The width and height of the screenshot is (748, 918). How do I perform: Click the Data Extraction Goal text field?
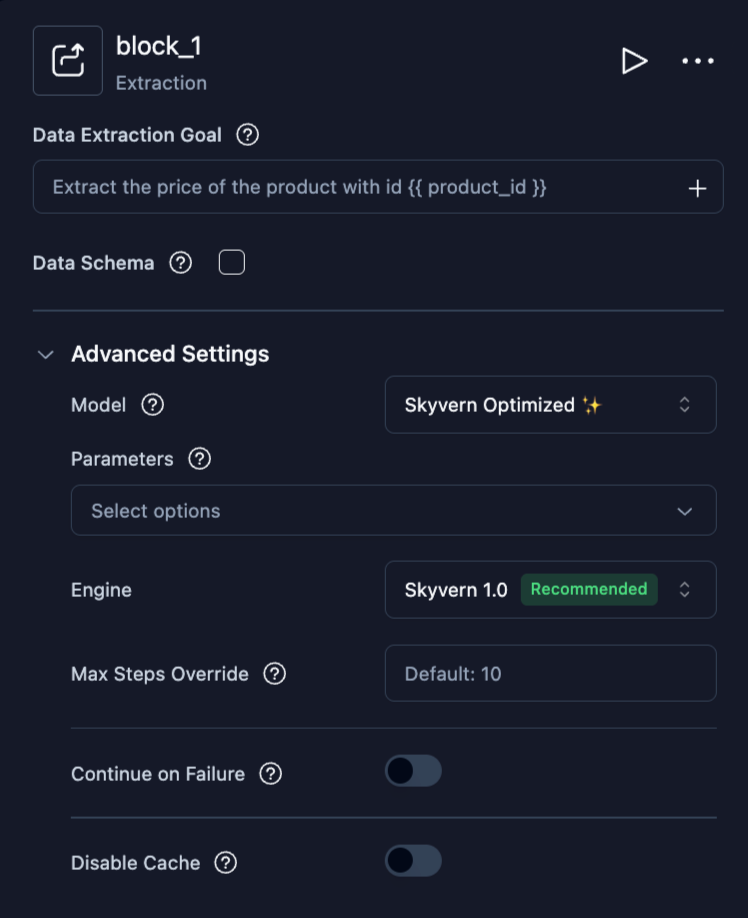[x=360, y=188]
